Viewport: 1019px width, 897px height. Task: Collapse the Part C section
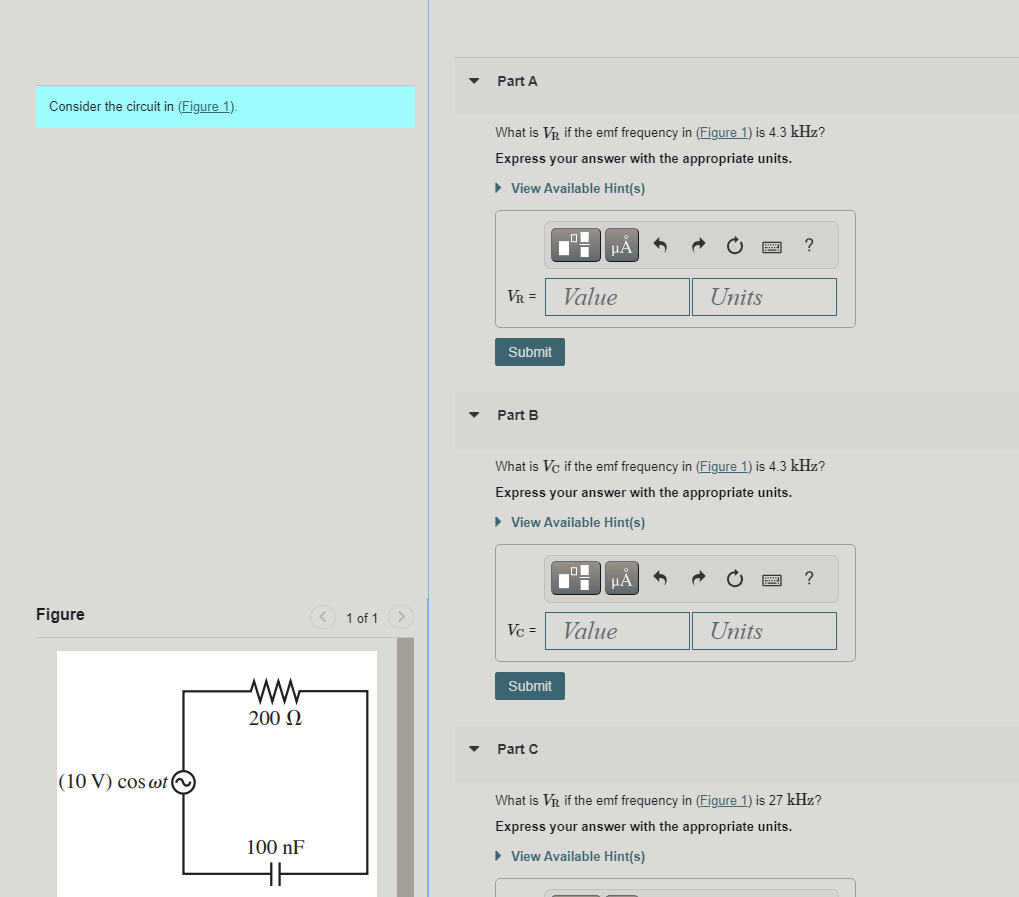(472, 749)
